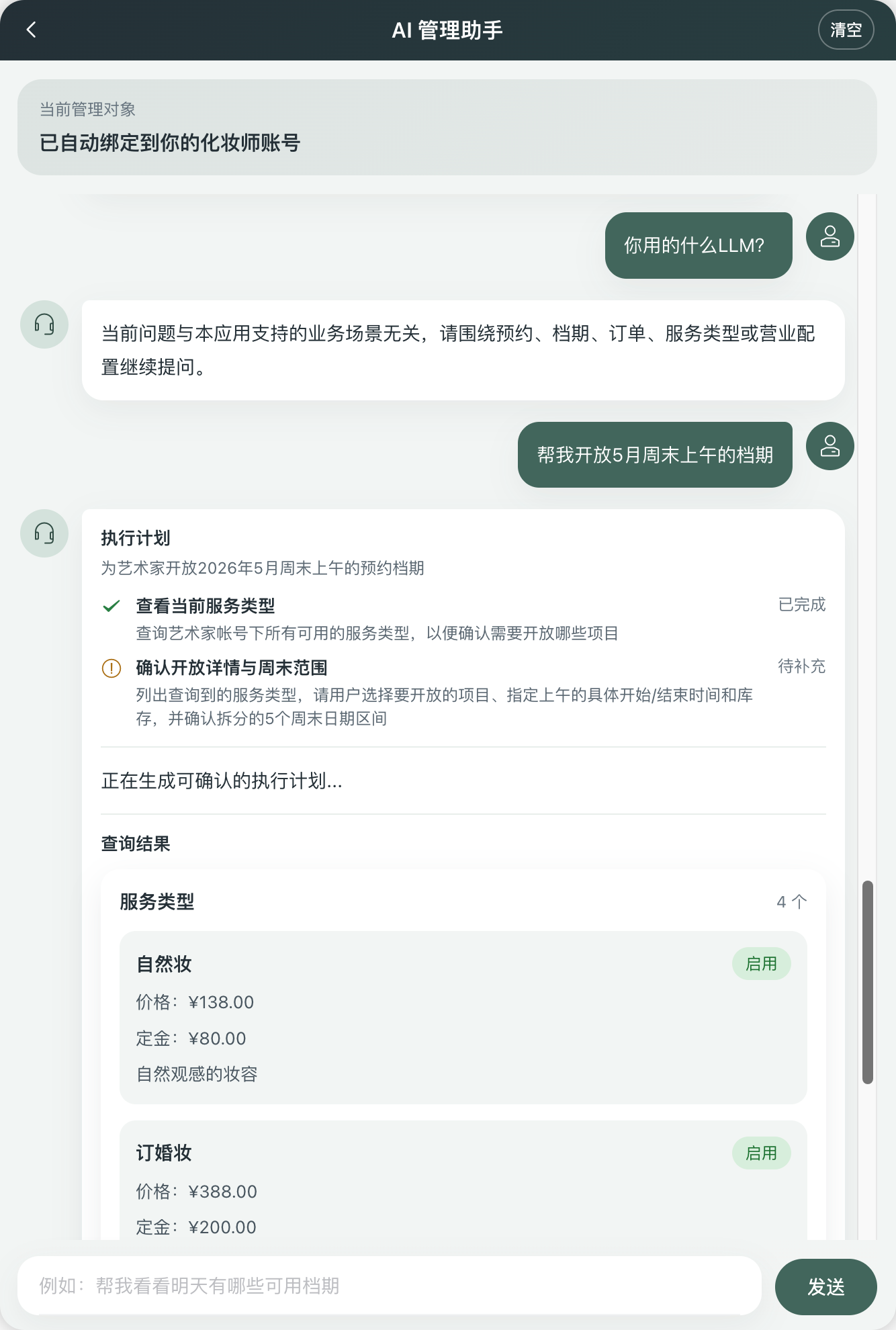Click the 执行计划 heading
Viewport: 896px width, 1330px height.
click(x=136, y=538)
